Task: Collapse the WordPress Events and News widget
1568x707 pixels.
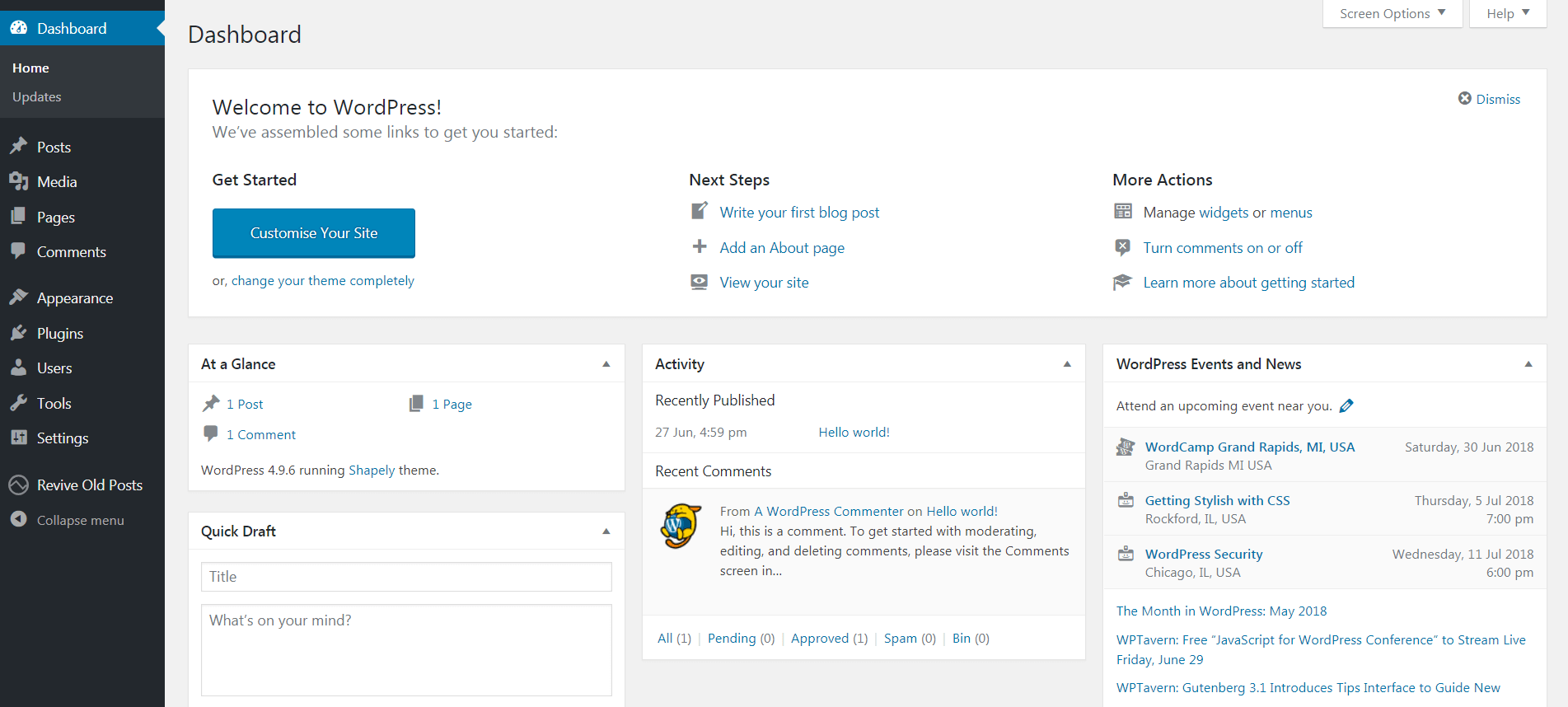Action: coord(1528,363)
